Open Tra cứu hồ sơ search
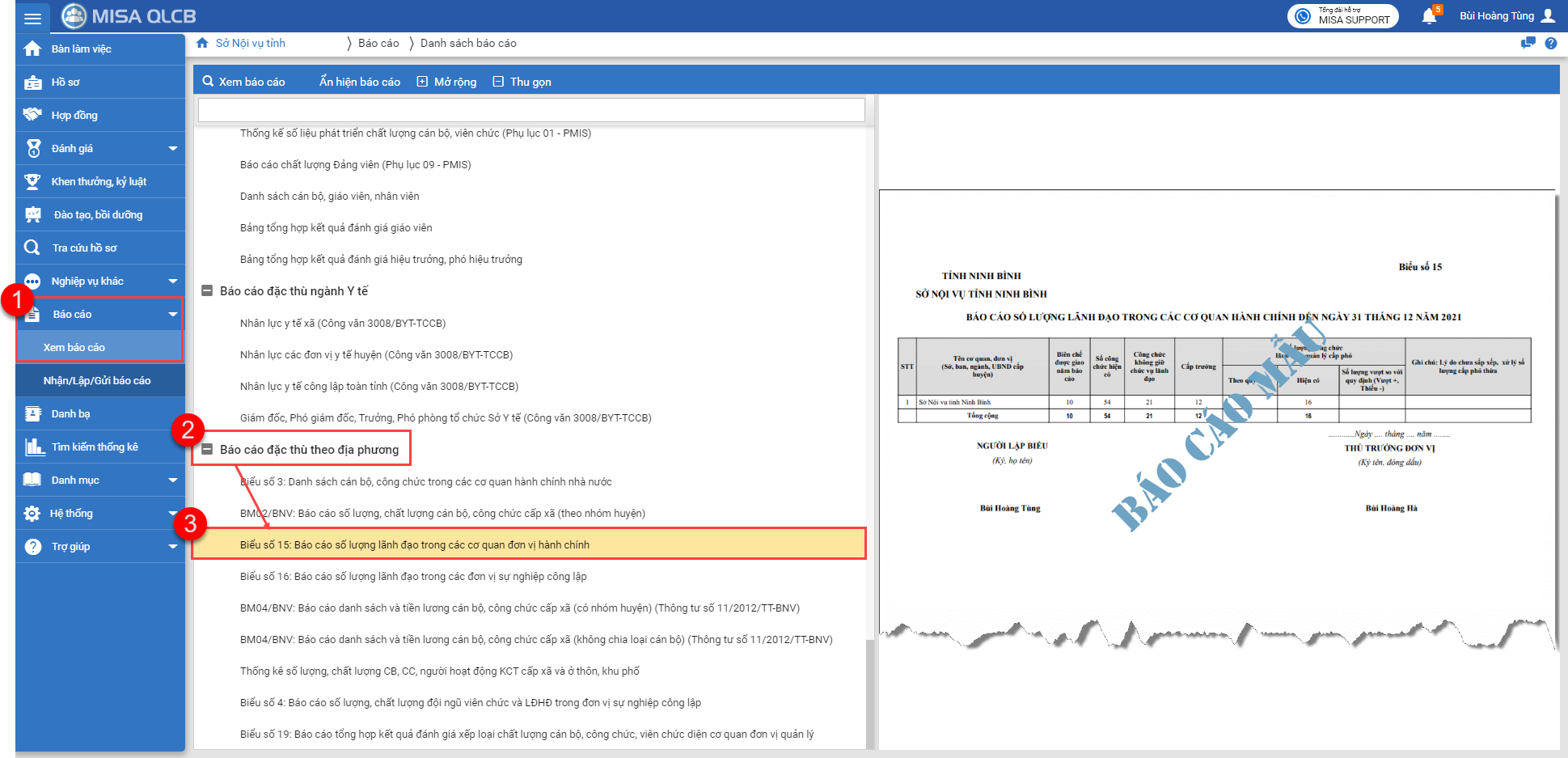This screenshot has width=1568, height=758. (x=84, y=248)
